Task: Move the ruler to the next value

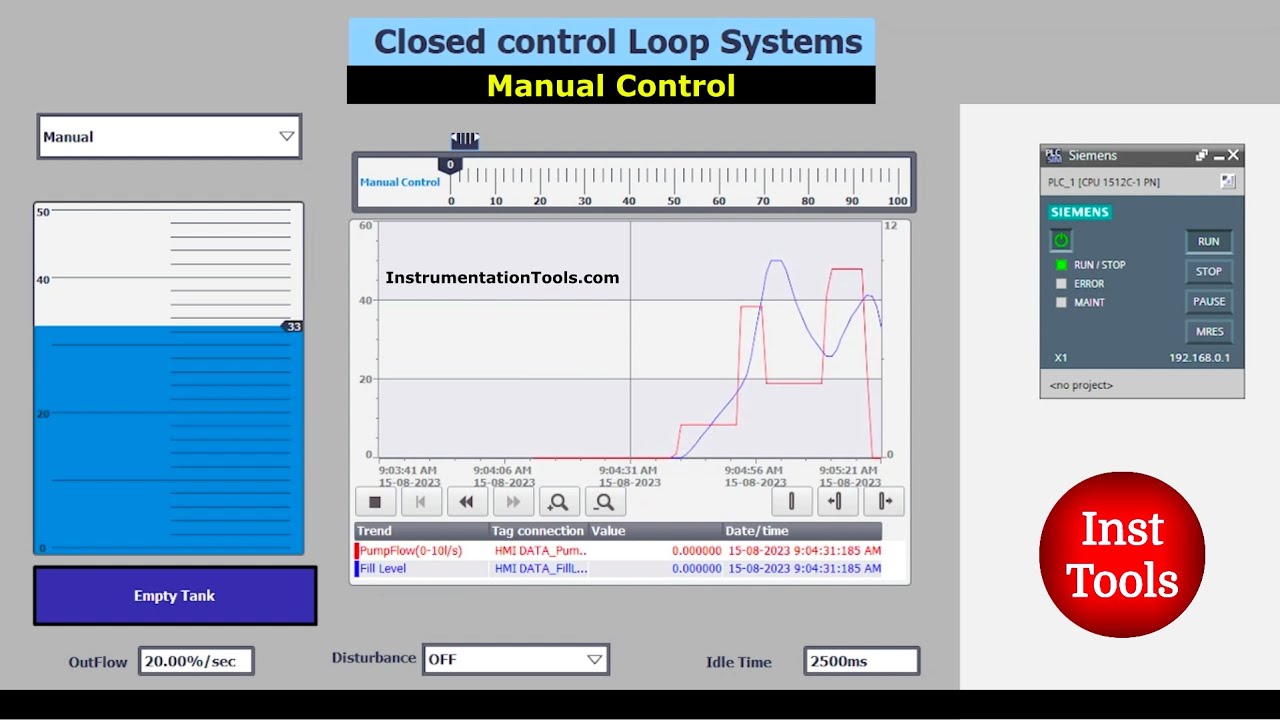Action: pyautogui.click(x=884, y=501)
